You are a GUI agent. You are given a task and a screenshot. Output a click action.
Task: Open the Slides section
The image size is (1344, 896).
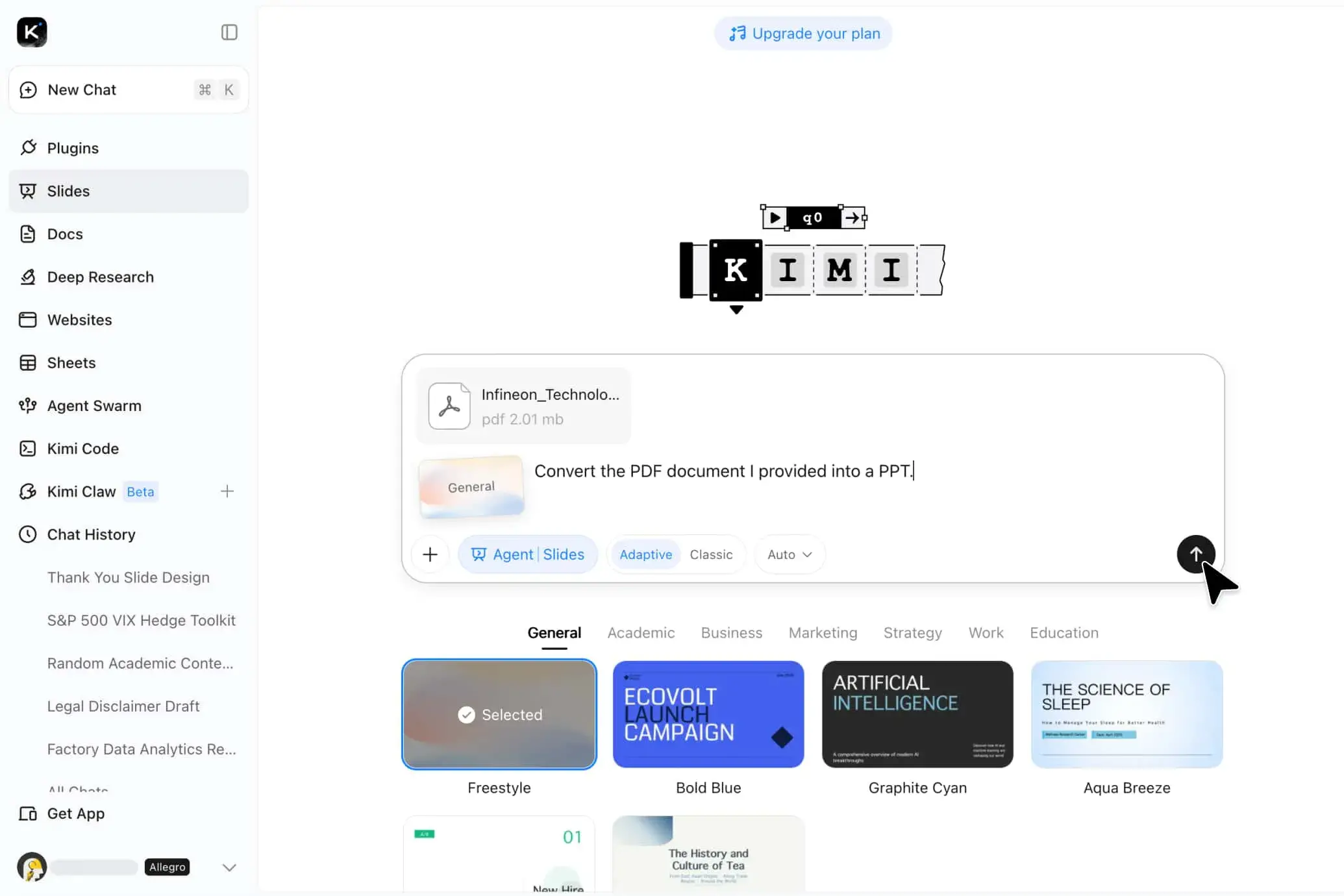pyautogui.click(x=129, y=191)
